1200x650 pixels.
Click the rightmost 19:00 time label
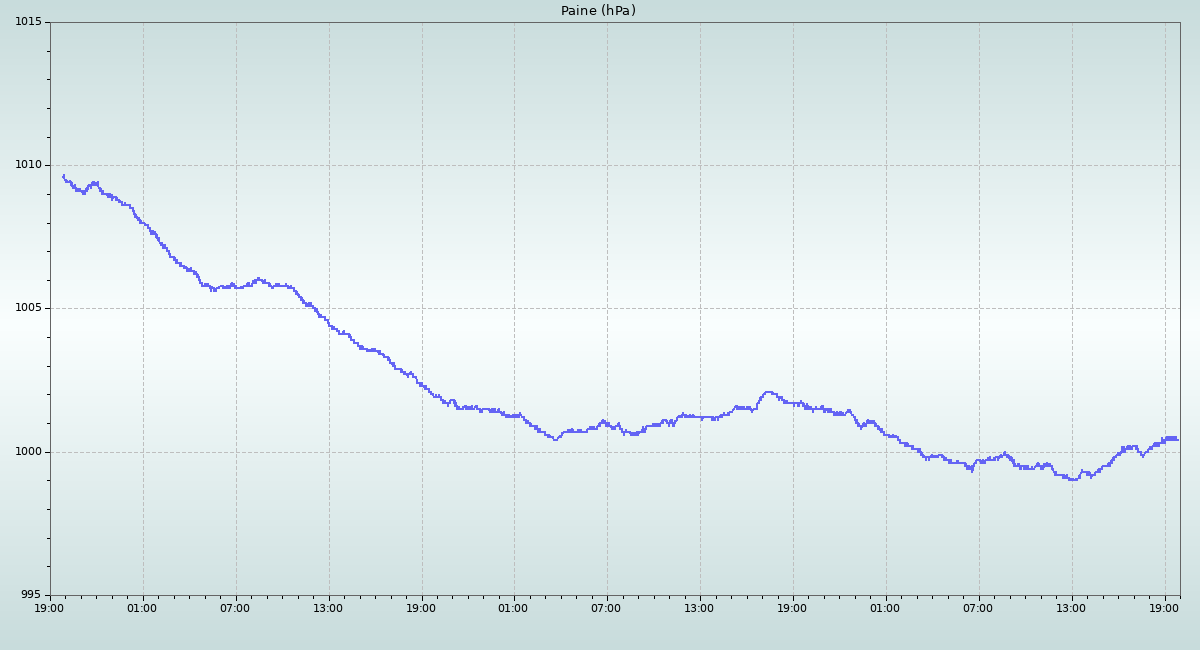[x=1164, y=607]
